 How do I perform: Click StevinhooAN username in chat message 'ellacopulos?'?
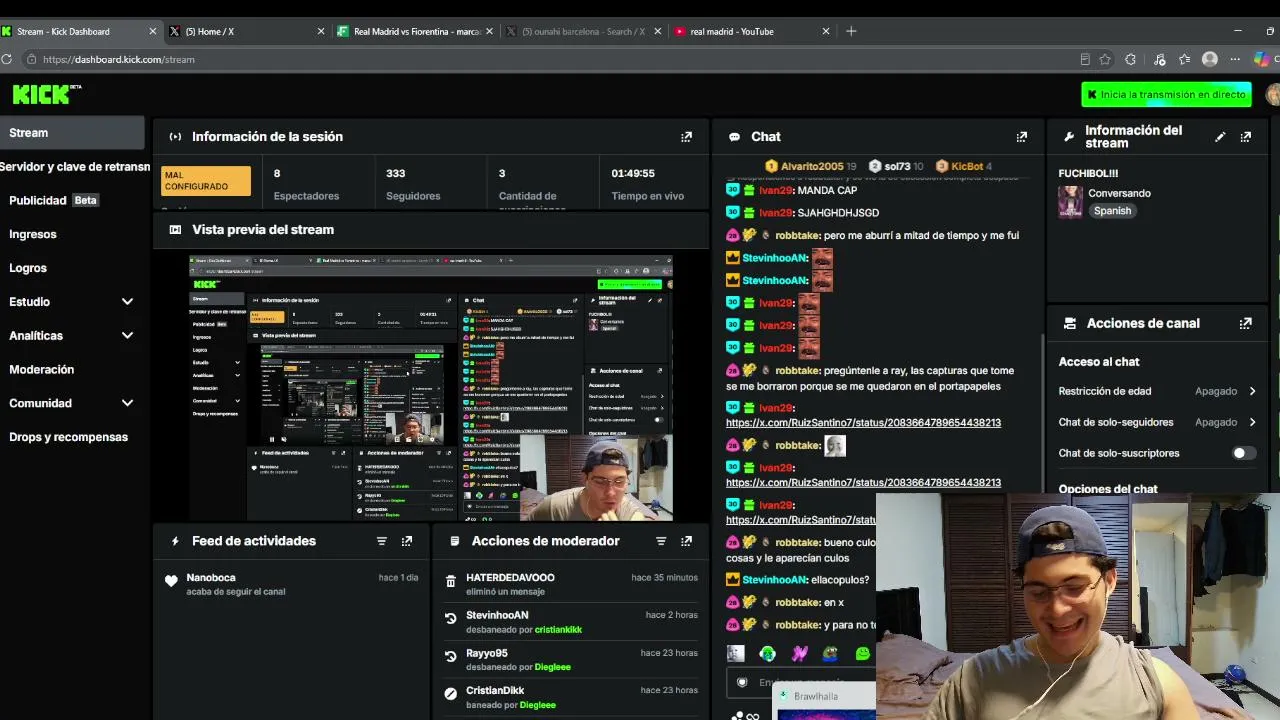pos(775,580)
